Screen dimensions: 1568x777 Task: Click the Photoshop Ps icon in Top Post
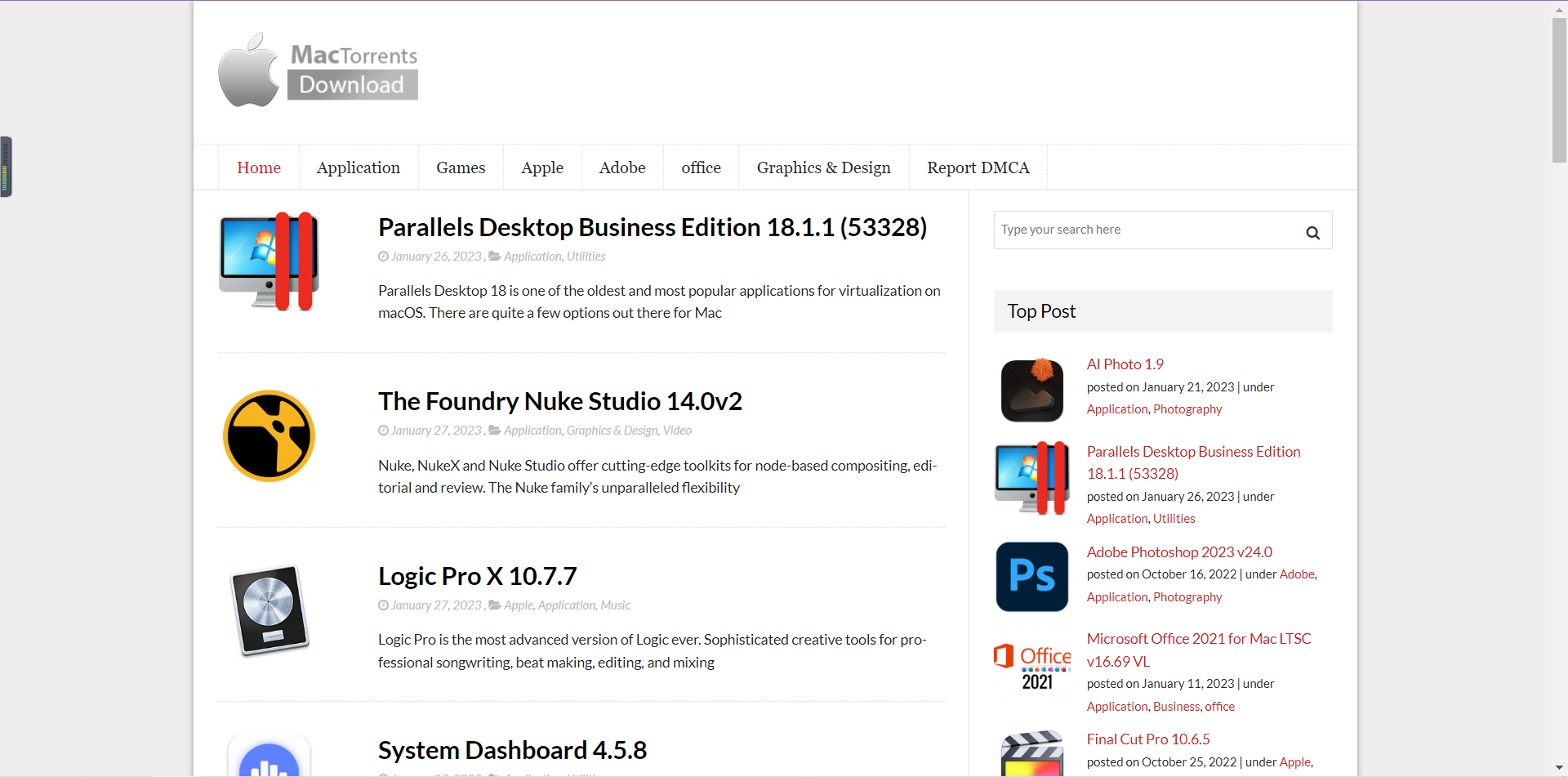click(1032, 577)
